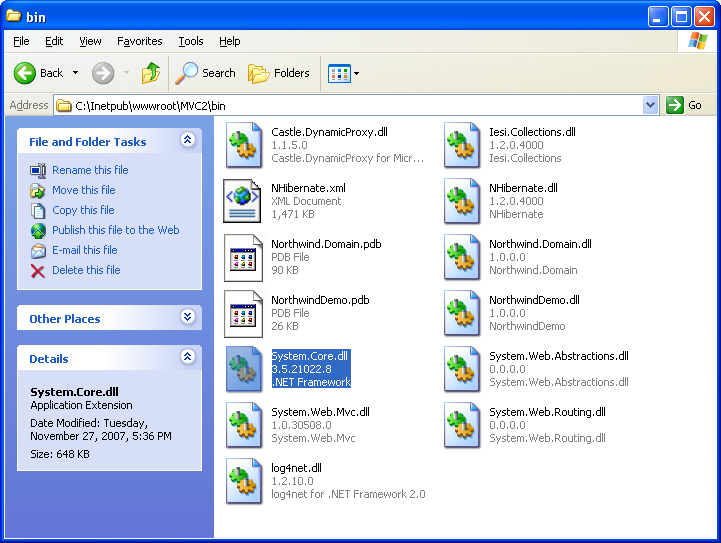Click into the address path field
This screenshot has width=721, height=543.
349,106
